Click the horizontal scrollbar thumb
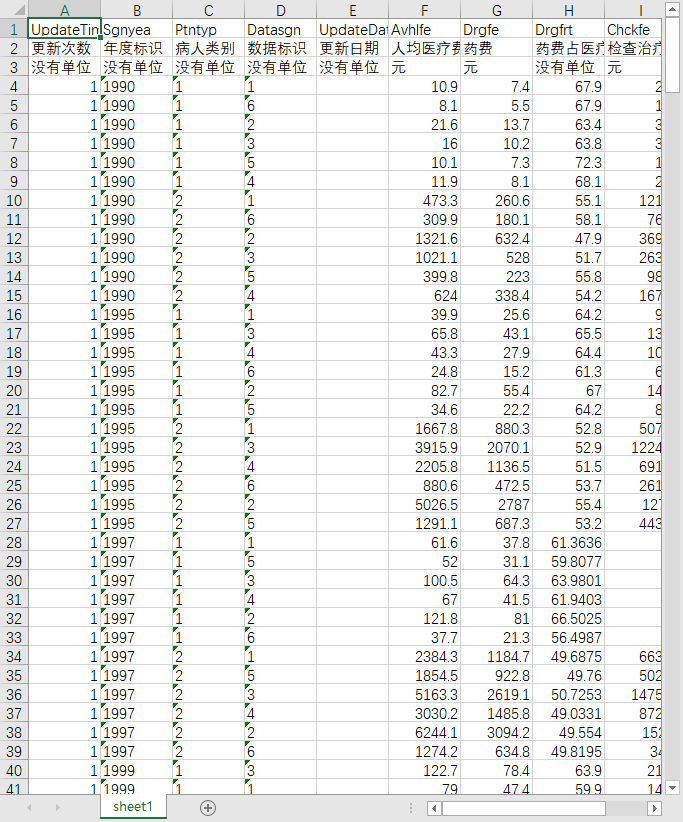 pos(523,808)
